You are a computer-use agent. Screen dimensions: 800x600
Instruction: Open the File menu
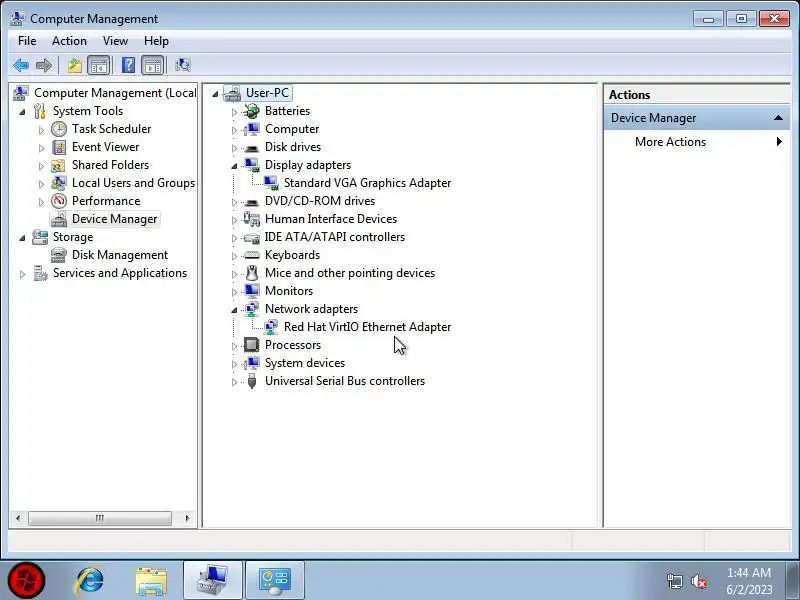click(x=27, y=41)
